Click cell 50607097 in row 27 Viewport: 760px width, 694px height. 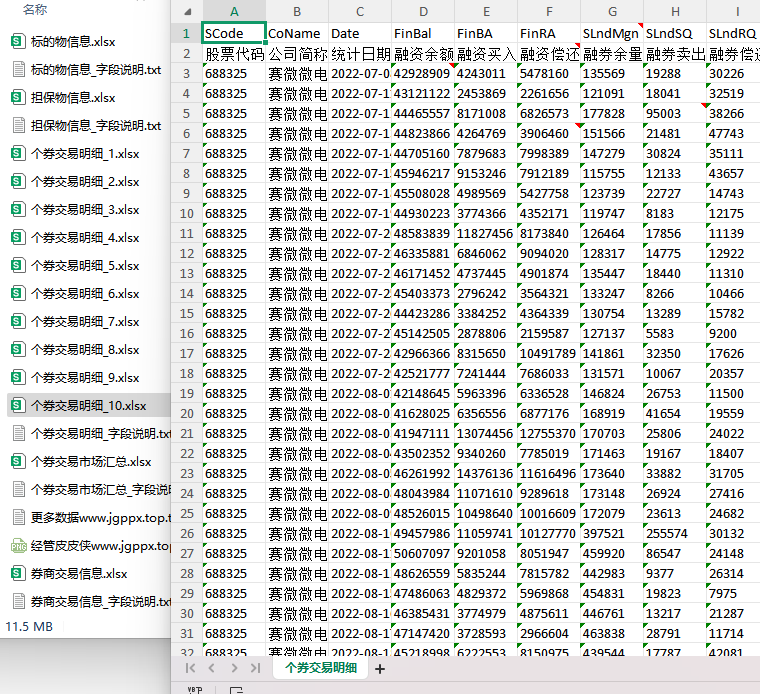click(423, 553)
